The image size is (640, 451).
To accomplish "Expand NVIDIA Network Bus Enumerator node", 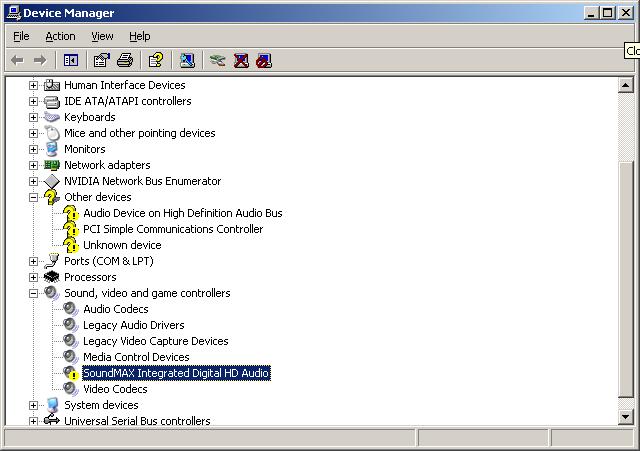I will [33, 181].
